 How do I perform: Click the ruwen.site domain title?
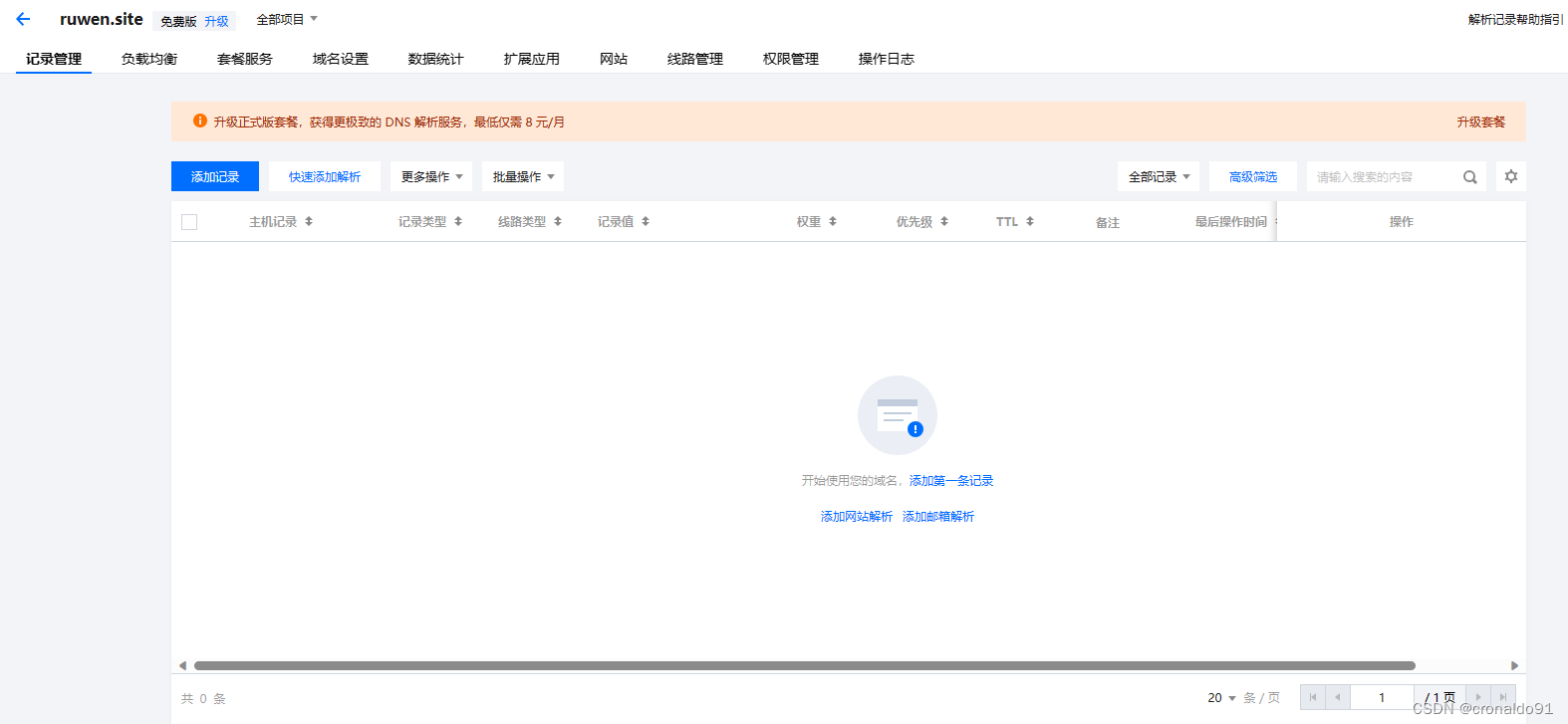click(x=102, y=19)
